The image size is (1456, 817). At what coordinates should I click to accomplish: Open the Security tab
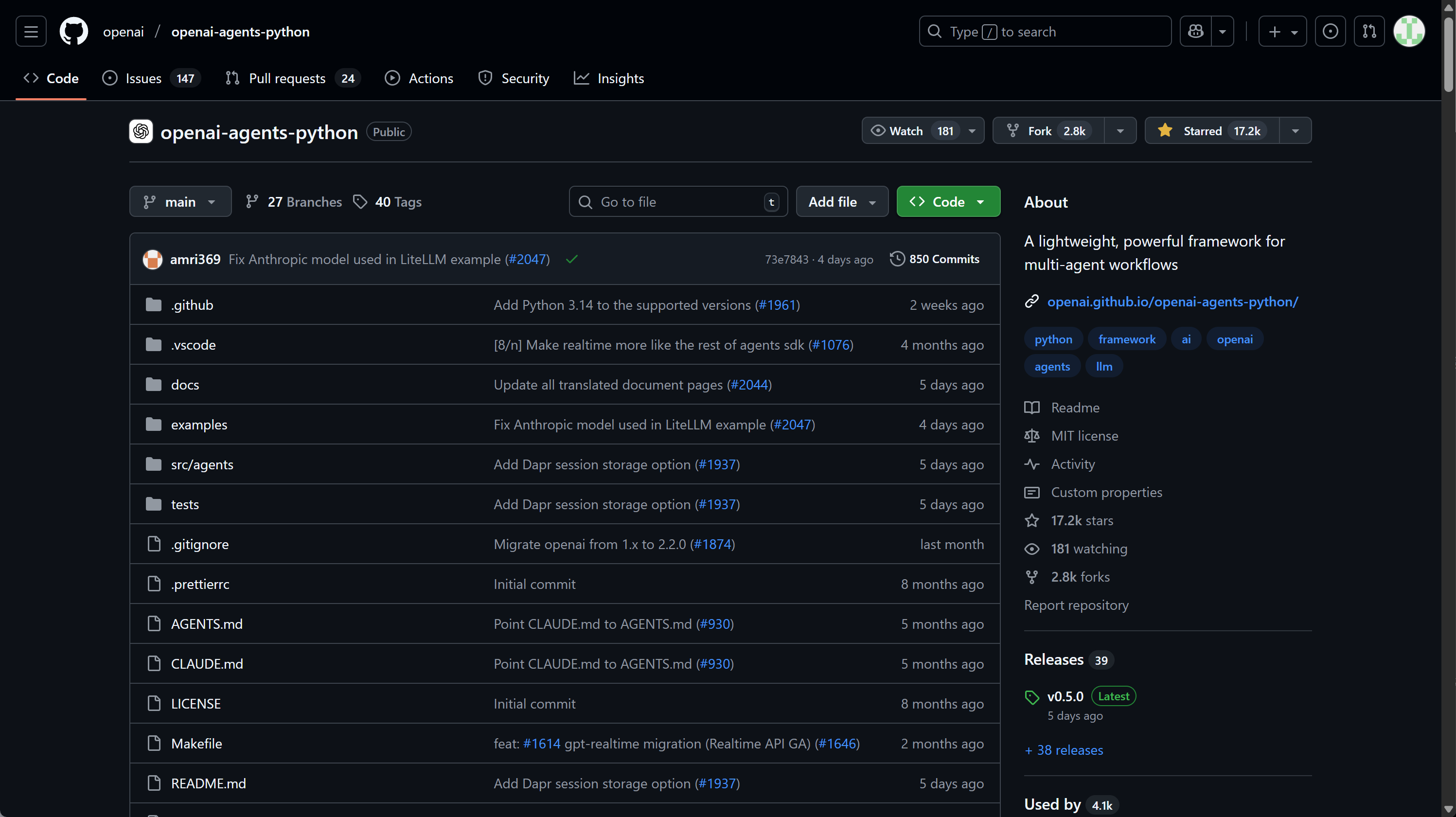513,79
